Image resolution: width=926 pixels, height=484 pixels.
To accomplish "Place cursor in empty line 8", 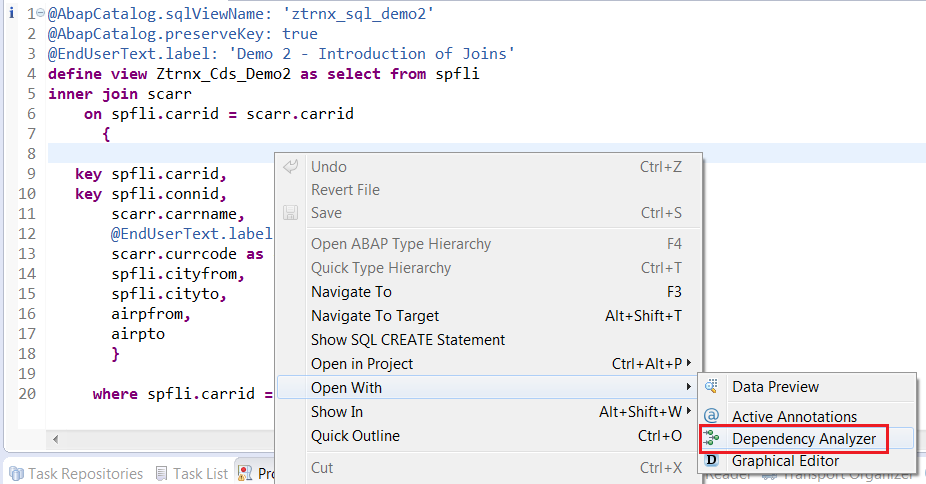I will click(159, 153).
